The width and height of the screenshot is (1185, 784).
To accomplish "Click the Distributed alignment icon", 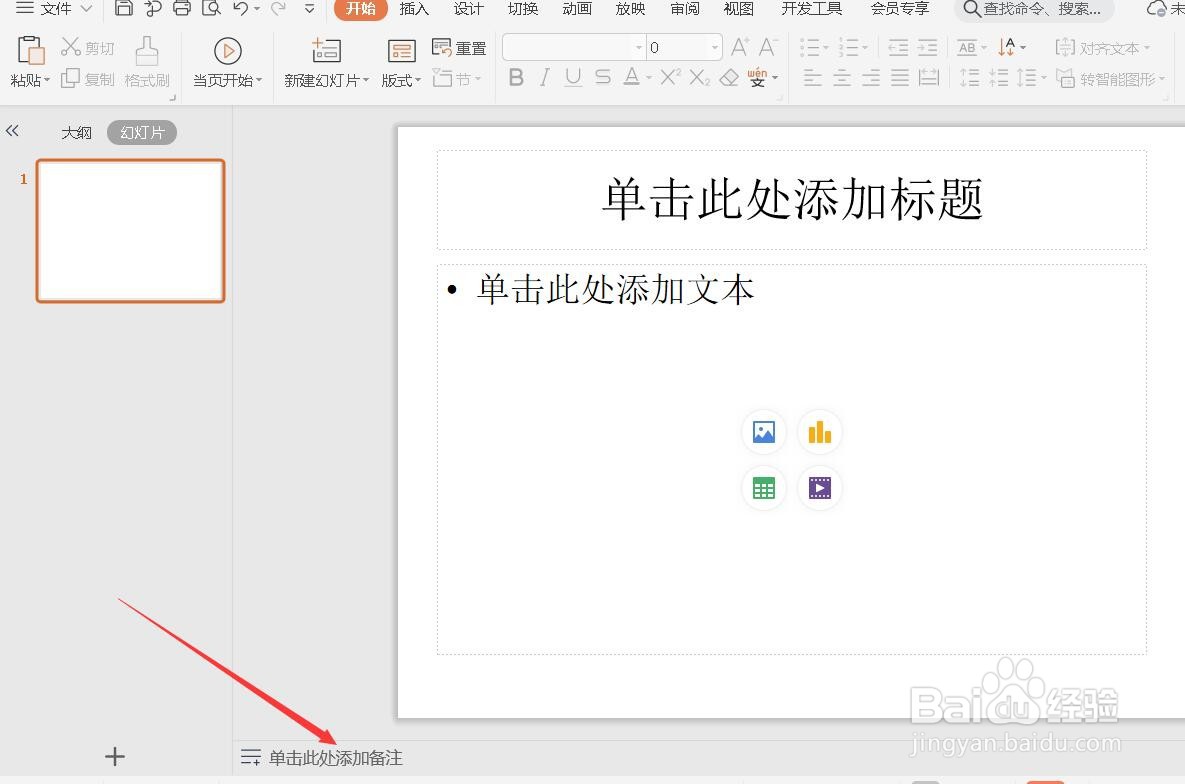I will [929, 78].
